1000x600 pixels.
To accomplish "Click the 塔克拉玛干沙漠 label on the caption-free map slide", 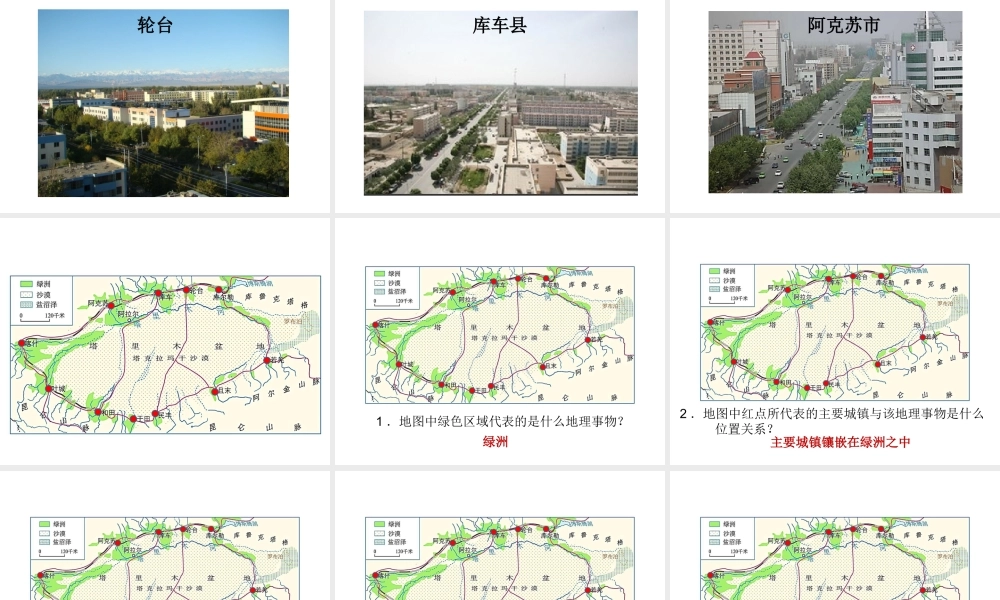I will (x=171, y=358).
